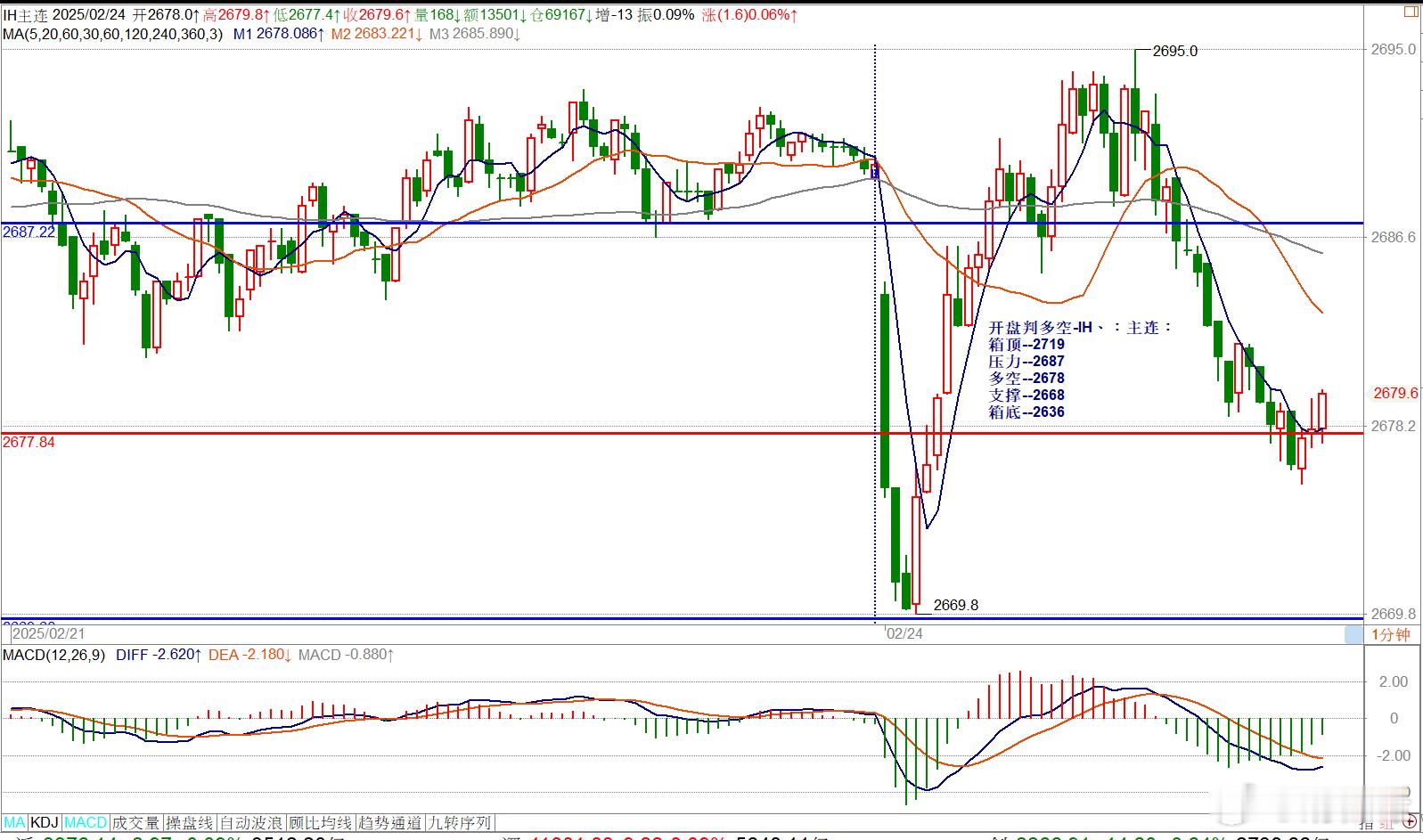Click the 2679.6 current price tag

pos(1395,393)
